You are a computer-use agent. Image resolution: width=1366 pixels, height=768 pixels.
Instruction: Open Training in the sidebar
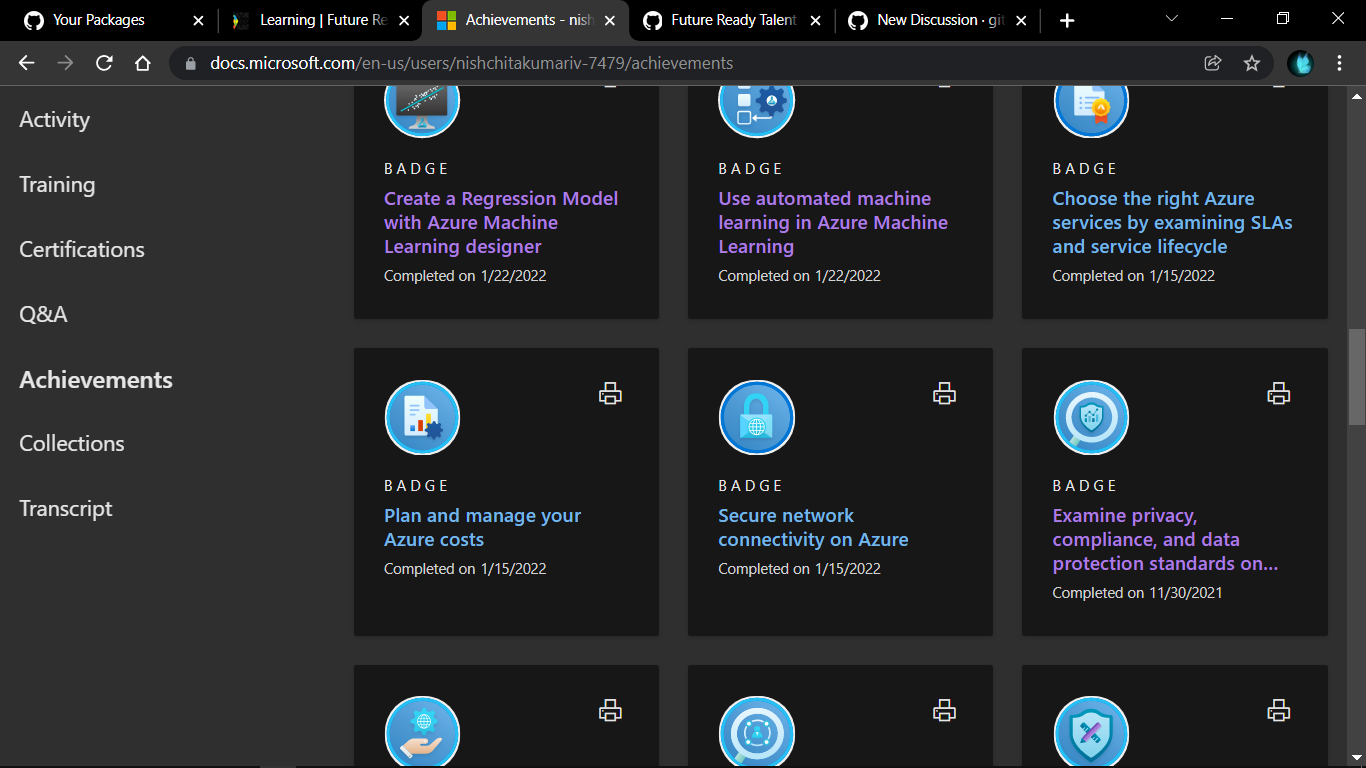(57, 185)
